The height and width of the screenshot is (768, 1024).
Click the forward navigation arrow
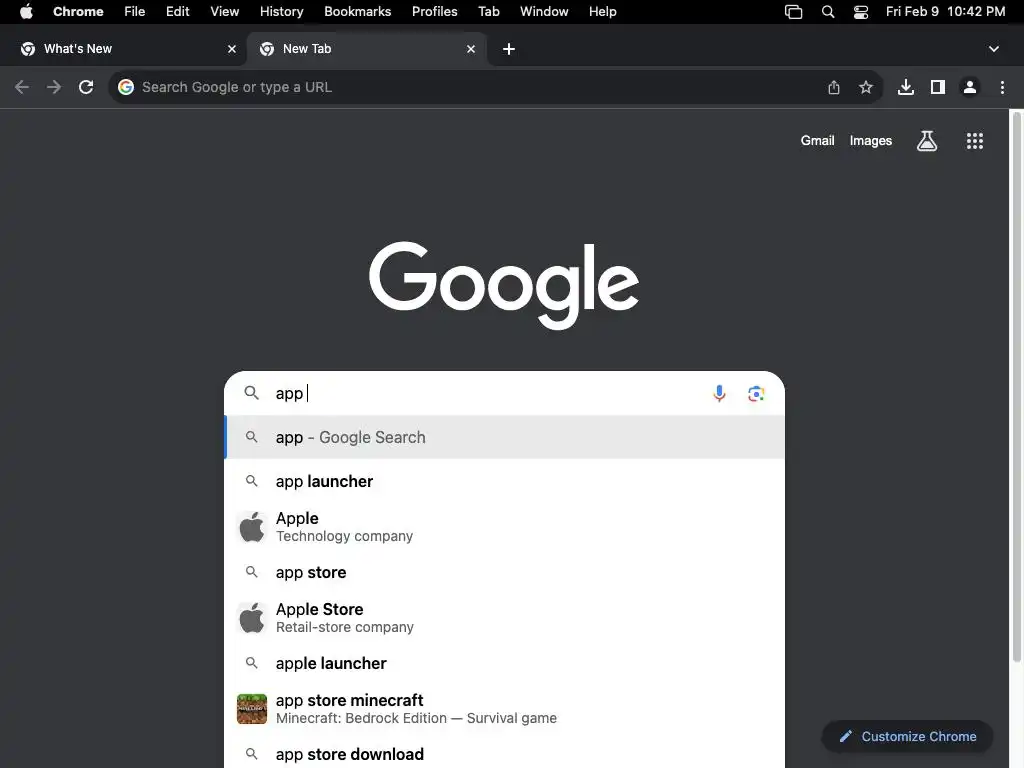54,87
